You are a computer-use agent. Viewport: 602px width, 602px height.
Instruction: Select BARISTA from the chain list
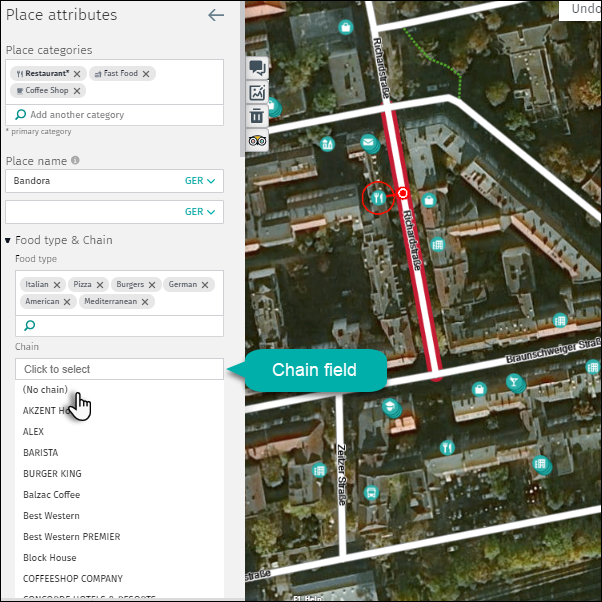click(x=41, y=453)
